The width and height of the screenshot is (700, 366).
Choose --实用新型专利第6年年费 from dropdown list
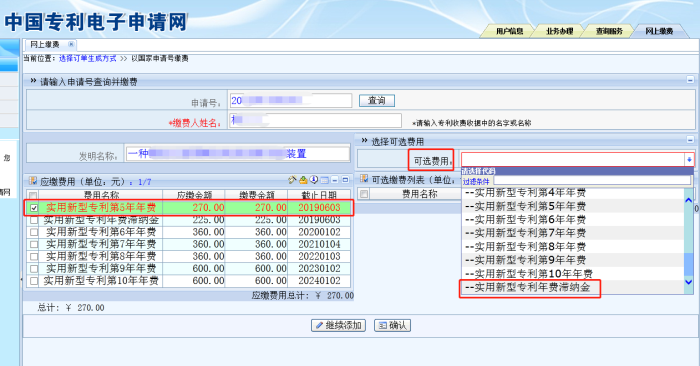click(573, 220)
